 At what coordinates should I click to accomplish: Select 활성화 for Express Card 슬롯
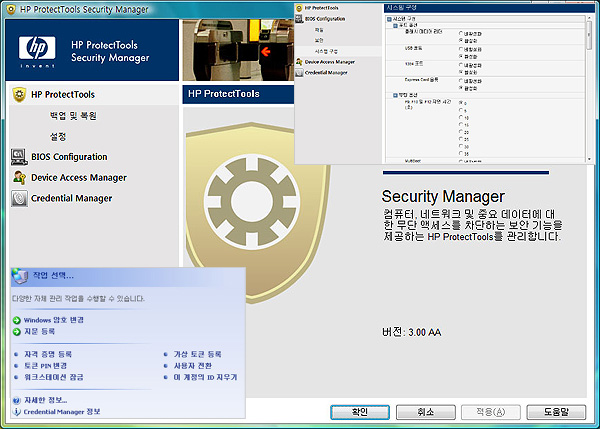pos(461,88)
